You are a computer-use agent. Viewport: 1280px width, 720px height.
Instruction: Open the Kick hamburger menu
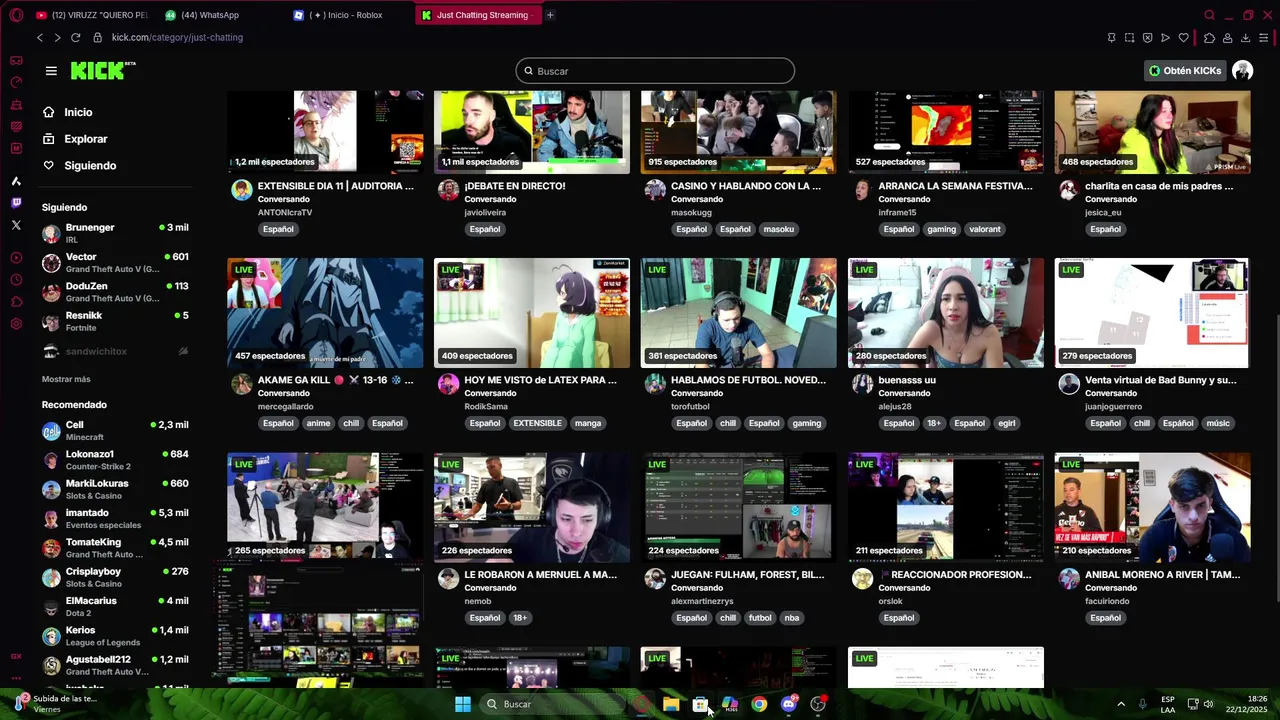point(51,71)
